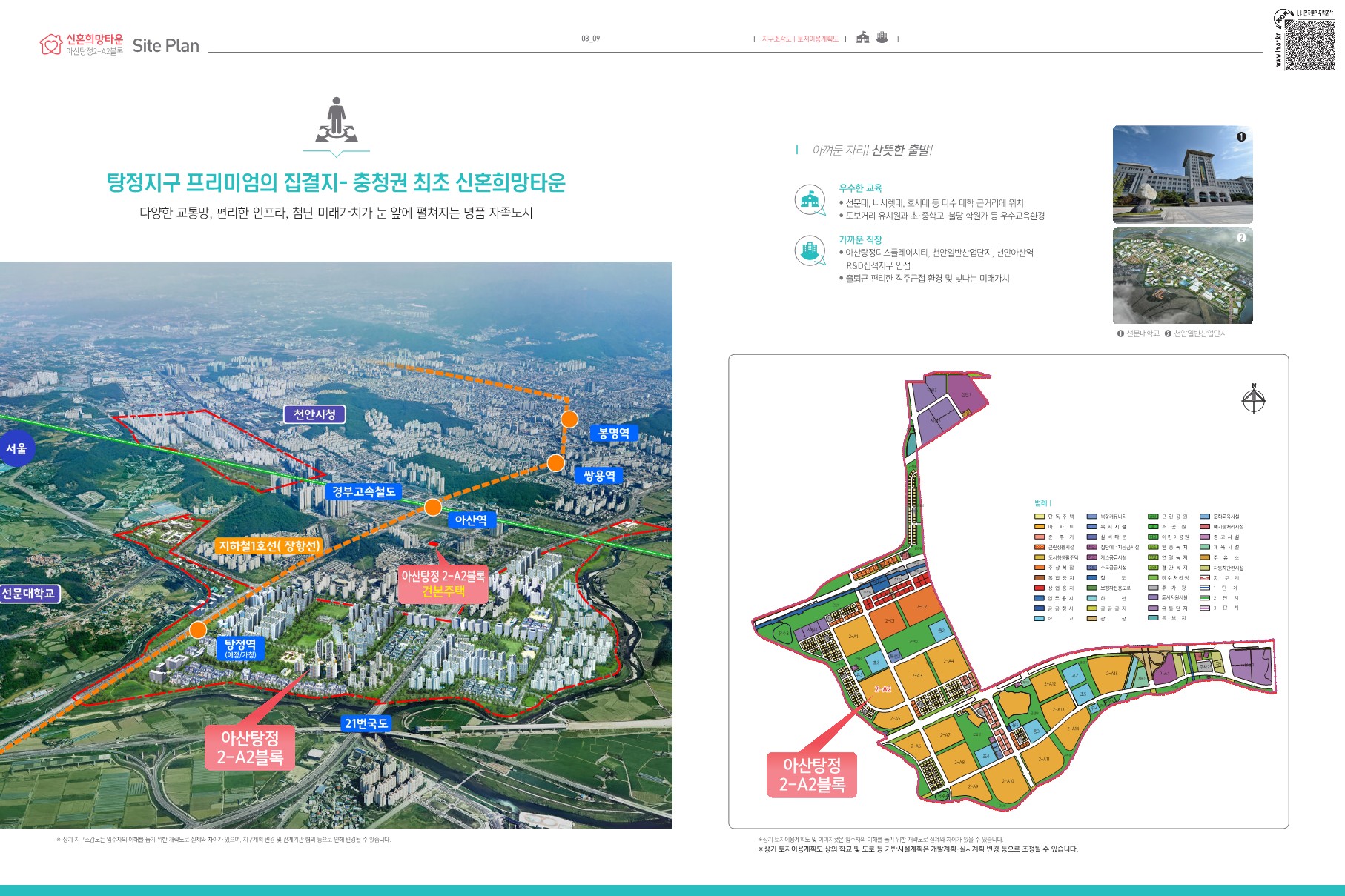Click block 2-A15 on the land-use map

[1111, 674]
